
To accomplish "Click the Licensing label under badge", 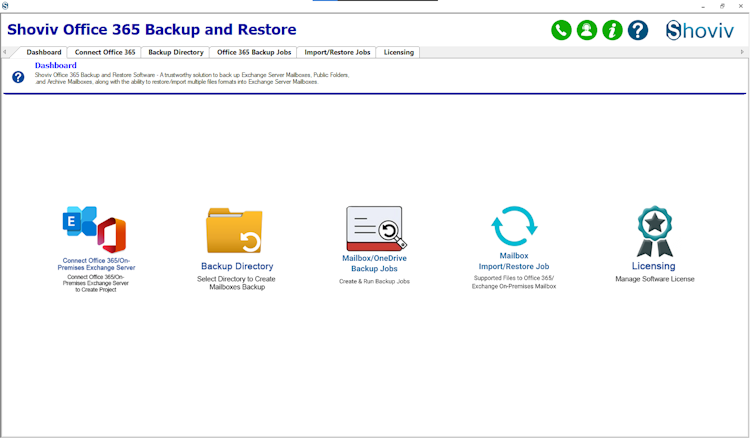I will 653,266.
